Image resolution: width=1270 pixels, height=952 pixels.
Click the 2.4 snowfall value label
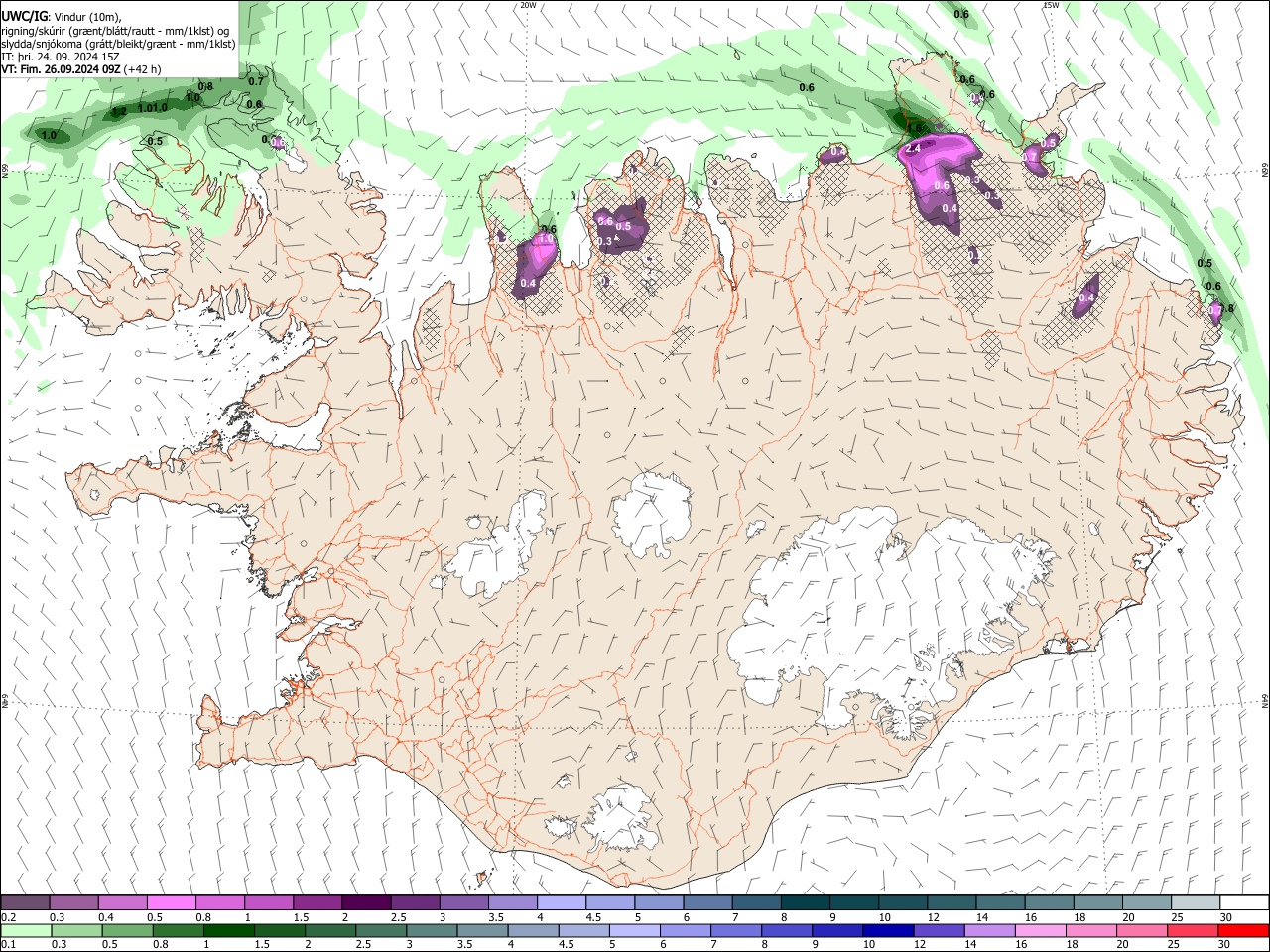914,147
